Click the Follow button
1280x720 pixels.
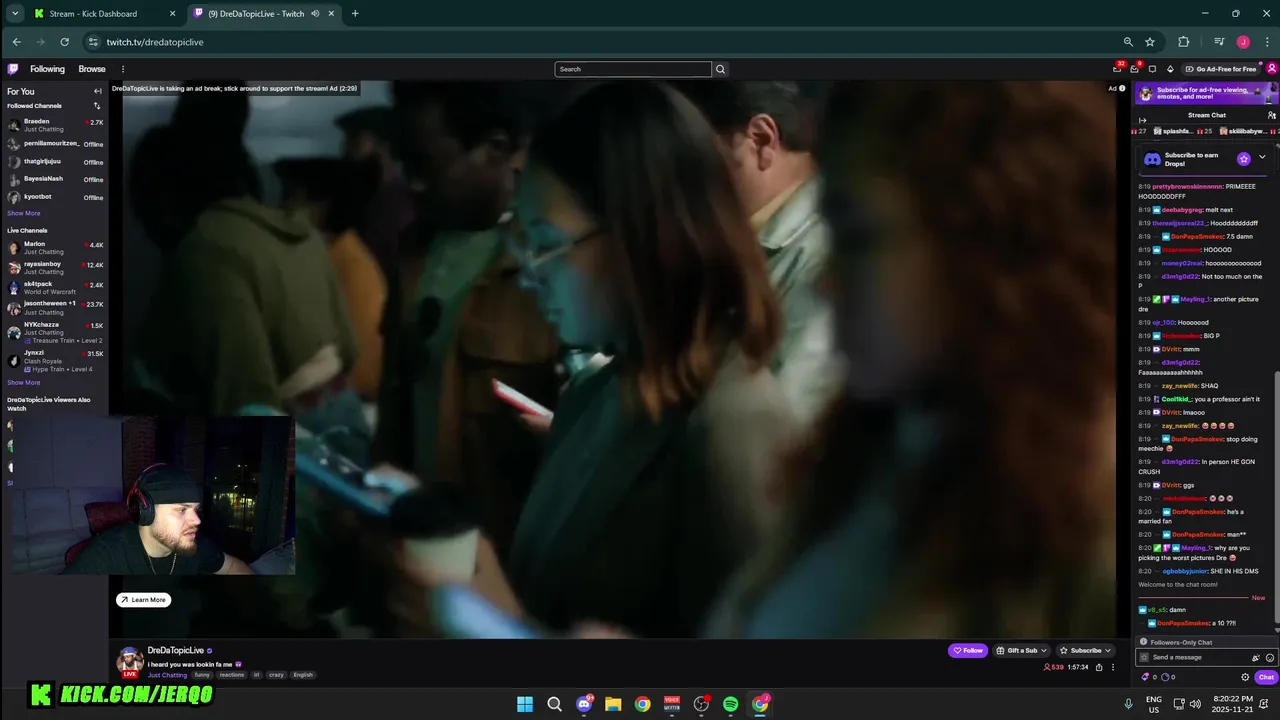click(967, 650)
